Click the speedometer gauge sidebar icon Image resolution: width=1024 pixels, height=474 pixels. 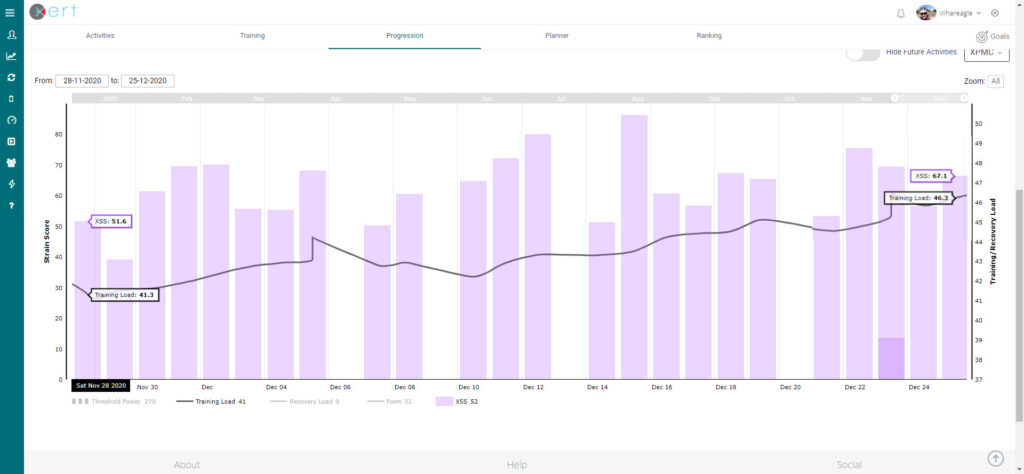coord(11,120)
